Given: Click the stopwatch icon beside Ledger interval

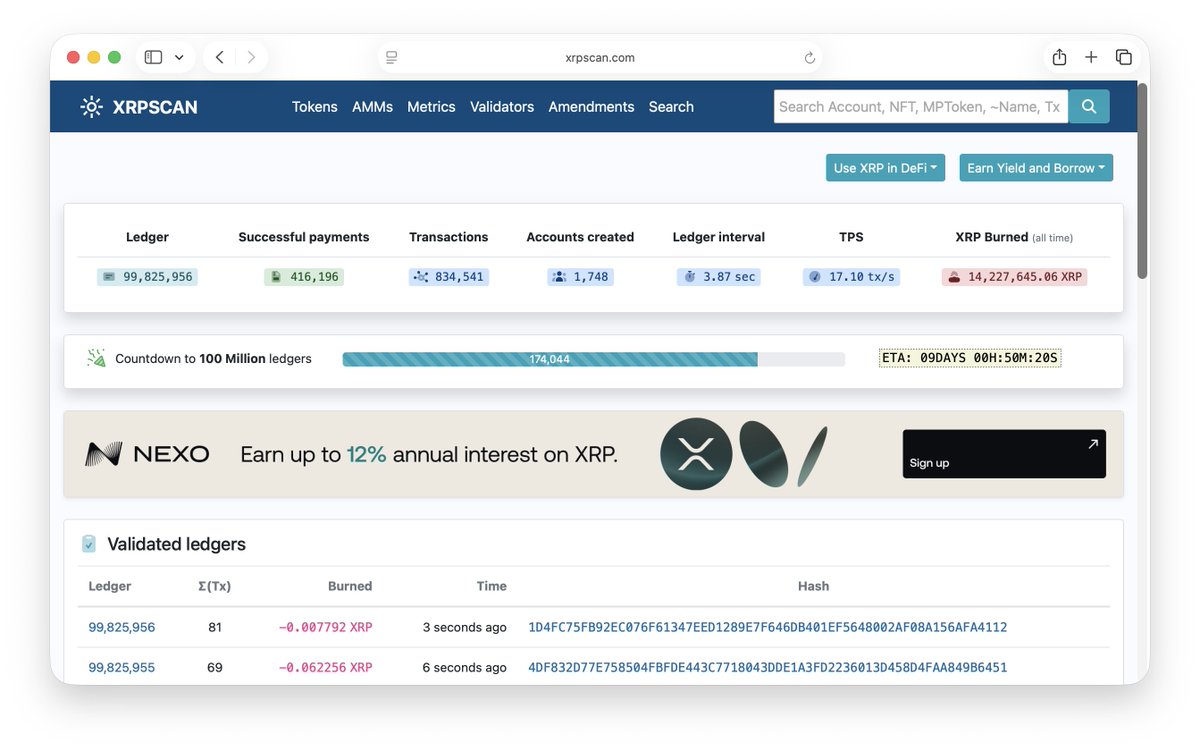Looking at the screenshot, I should point(694,276).
